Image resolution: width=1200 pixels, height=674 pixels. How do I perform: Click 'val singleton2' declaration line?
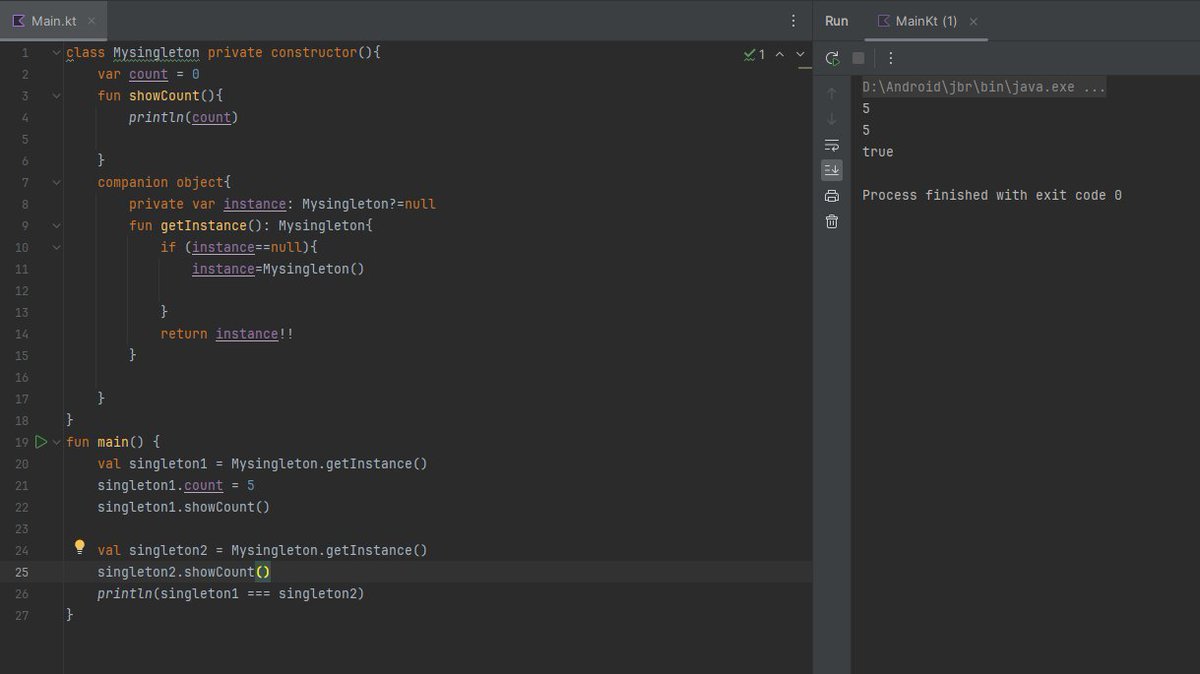pyautogui.click(x=262, y=550)
